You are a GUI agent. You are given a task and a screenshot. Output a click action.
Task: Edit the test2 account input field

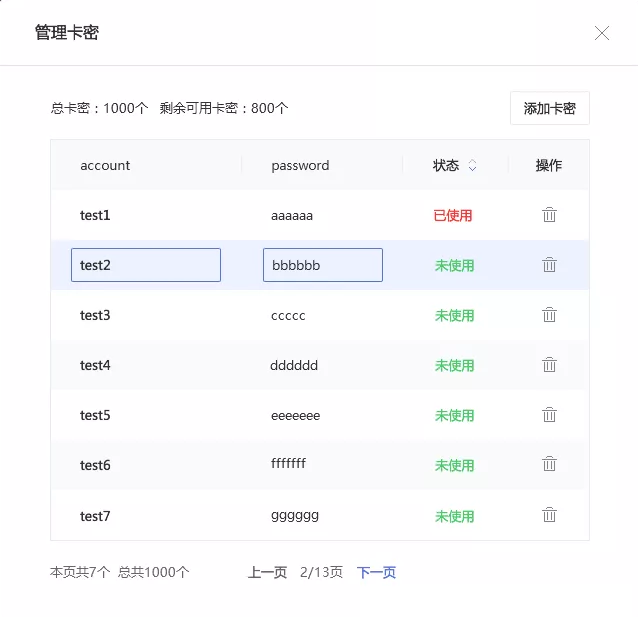tap(146, 265)
